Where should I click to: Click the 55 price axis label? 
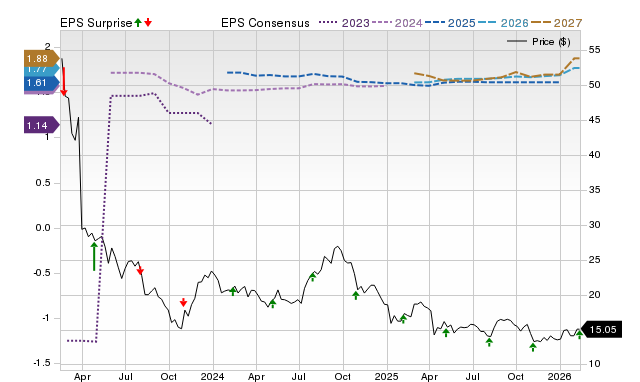[x=594, y=50]
